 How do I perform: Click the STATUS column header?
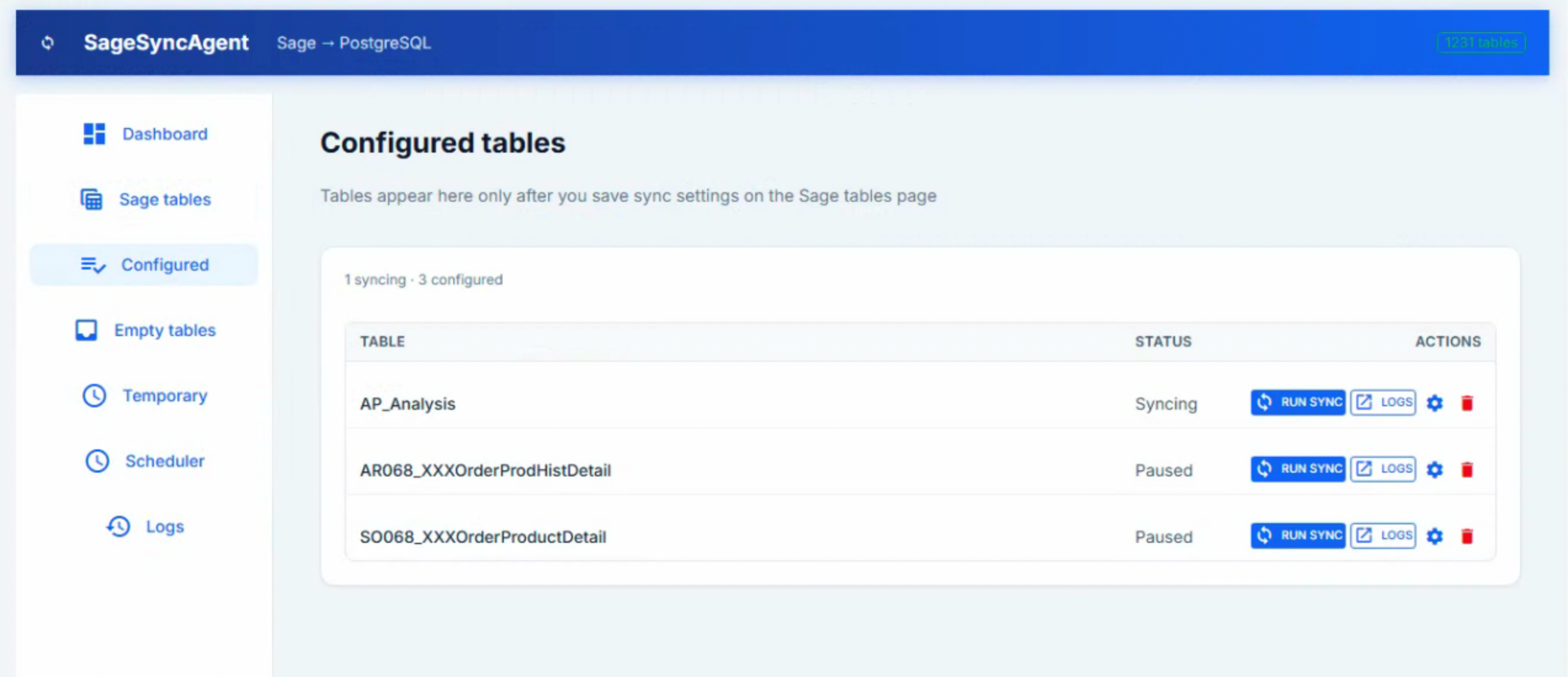tap(1163, 342)
